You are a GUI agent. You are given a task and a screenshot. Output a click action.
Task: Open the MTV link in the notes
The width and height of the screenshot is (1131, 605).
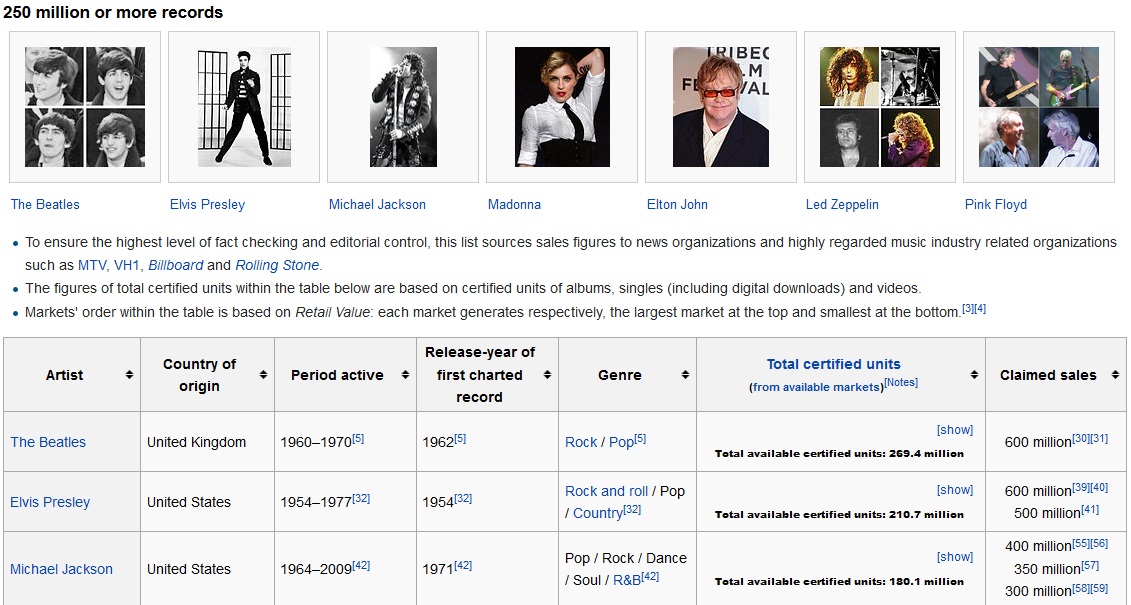pyautogui.click(x=92, y=265)
